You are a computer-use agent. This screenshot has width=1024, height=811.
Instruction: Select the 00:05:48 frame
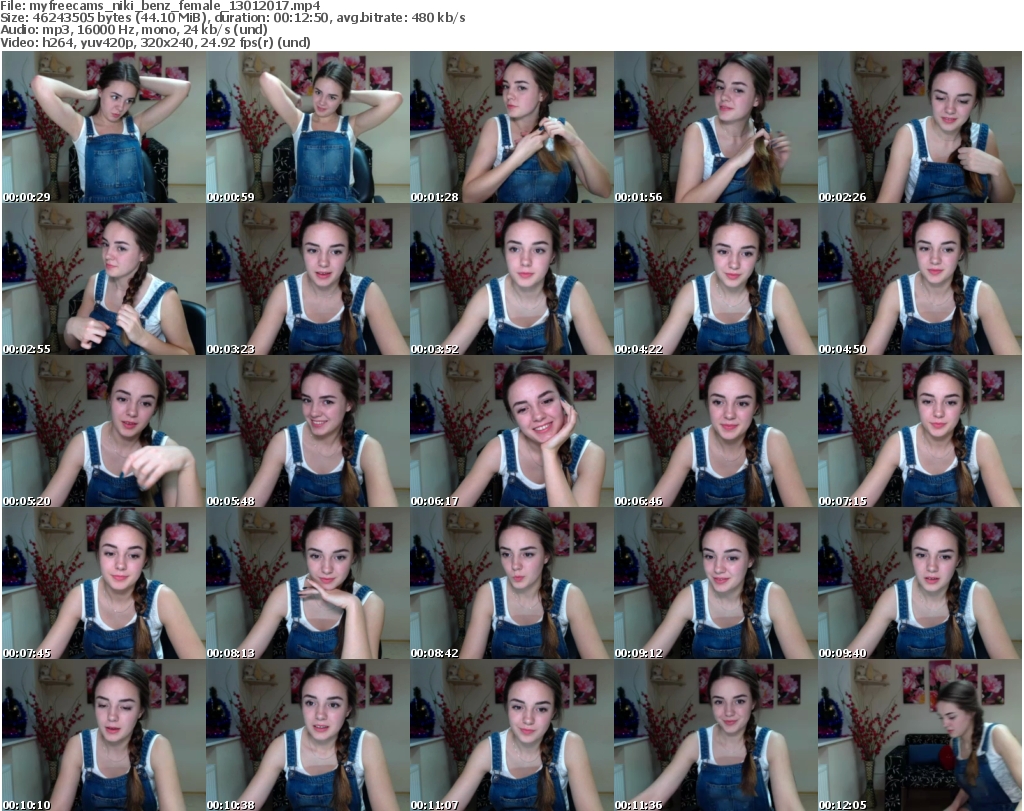[308, 432]
